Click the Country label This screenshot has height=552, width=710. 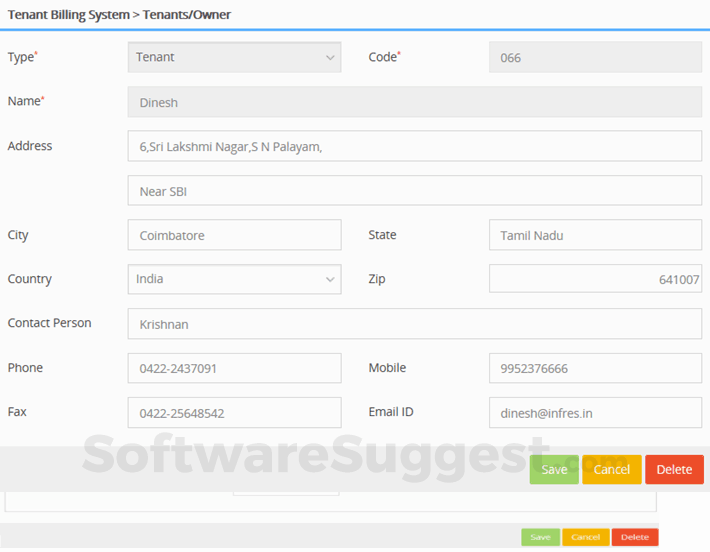click(x=30, y=279)
